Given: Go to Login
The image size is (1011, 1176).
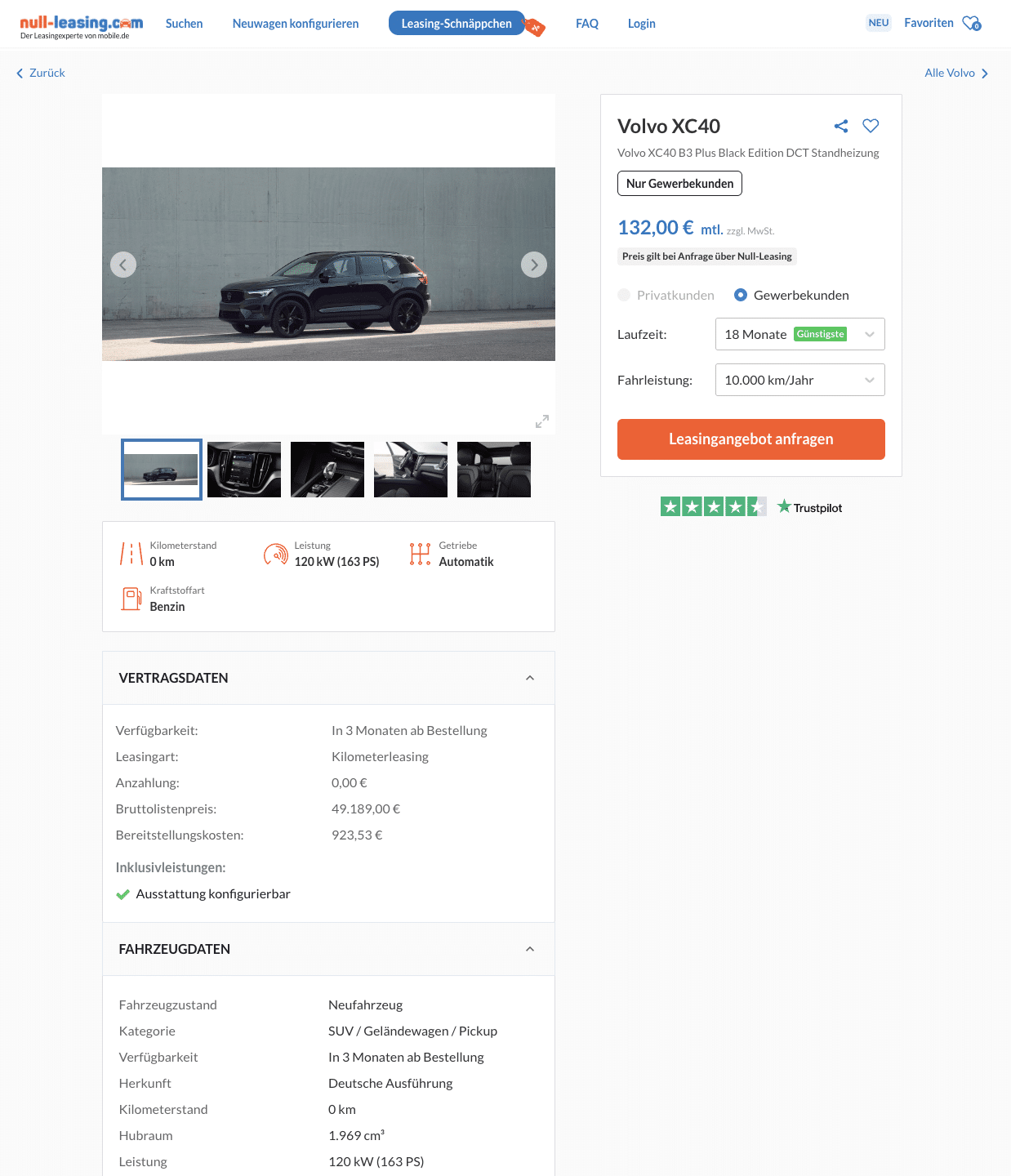Looking at the screenshot, I should coord(642,24).
